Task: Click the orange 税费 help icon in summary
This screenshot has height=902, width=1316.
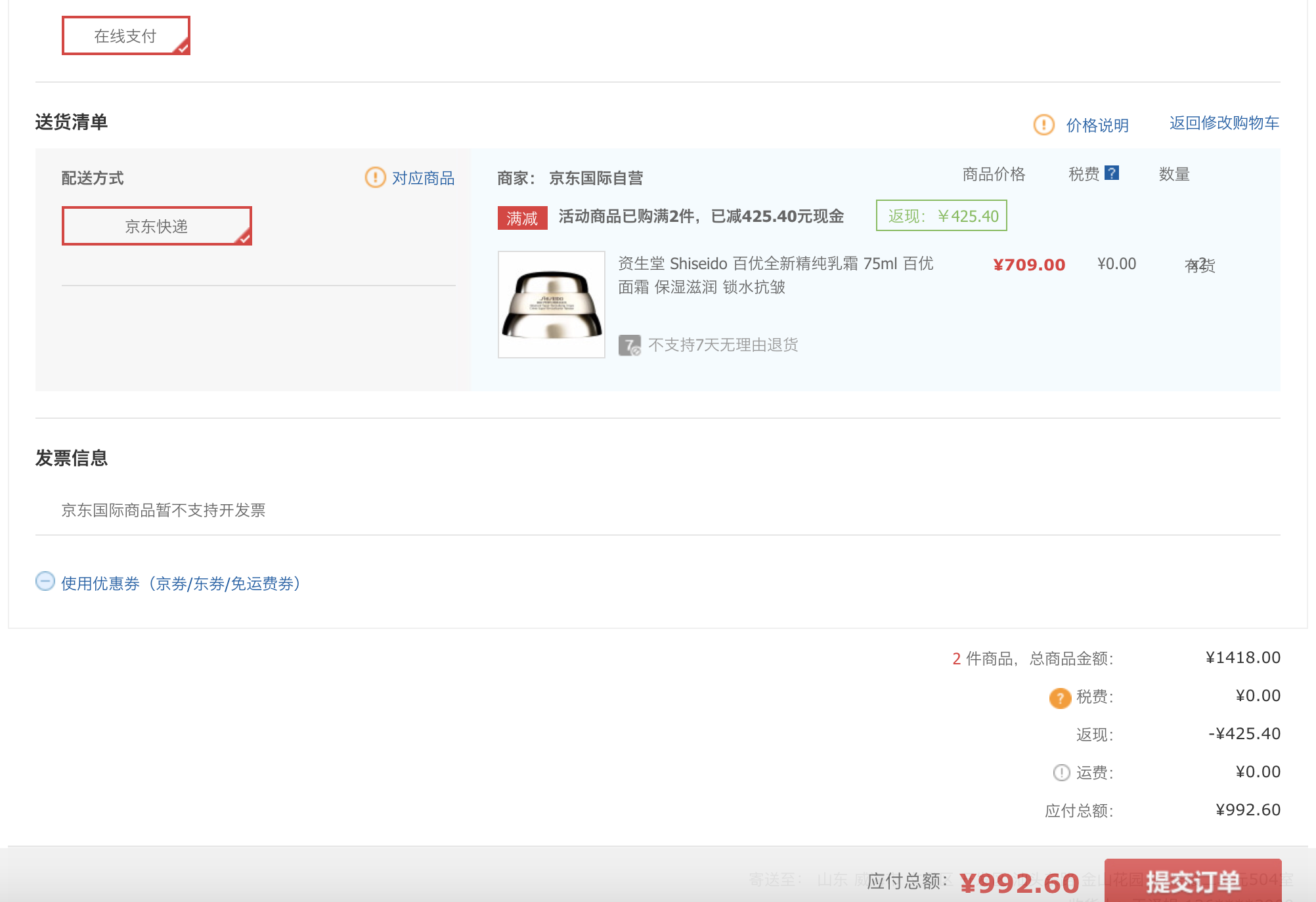Action: click(x=1059, y=697)
